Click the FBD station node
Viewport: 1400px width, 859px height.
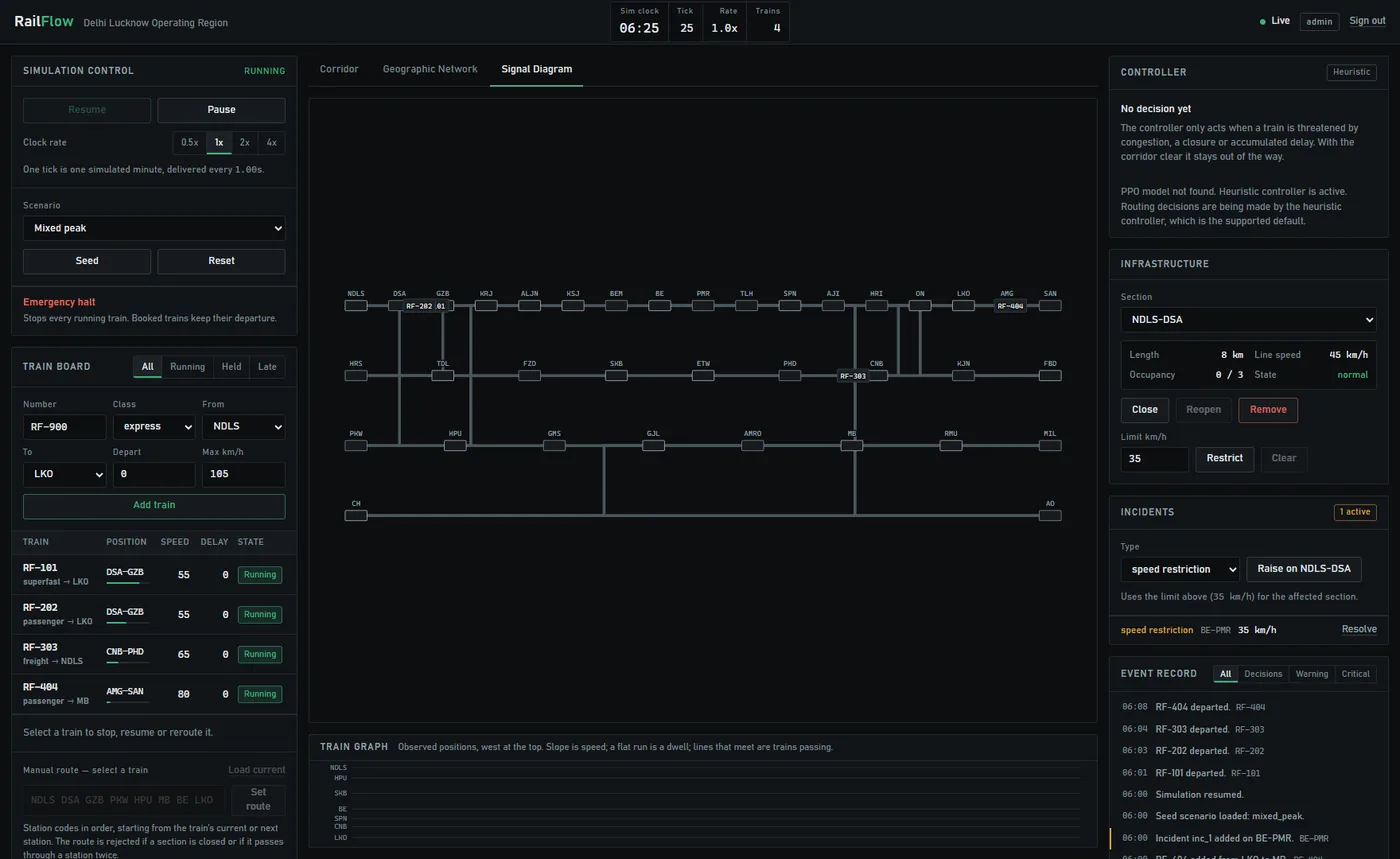(x=1050, y=376)
